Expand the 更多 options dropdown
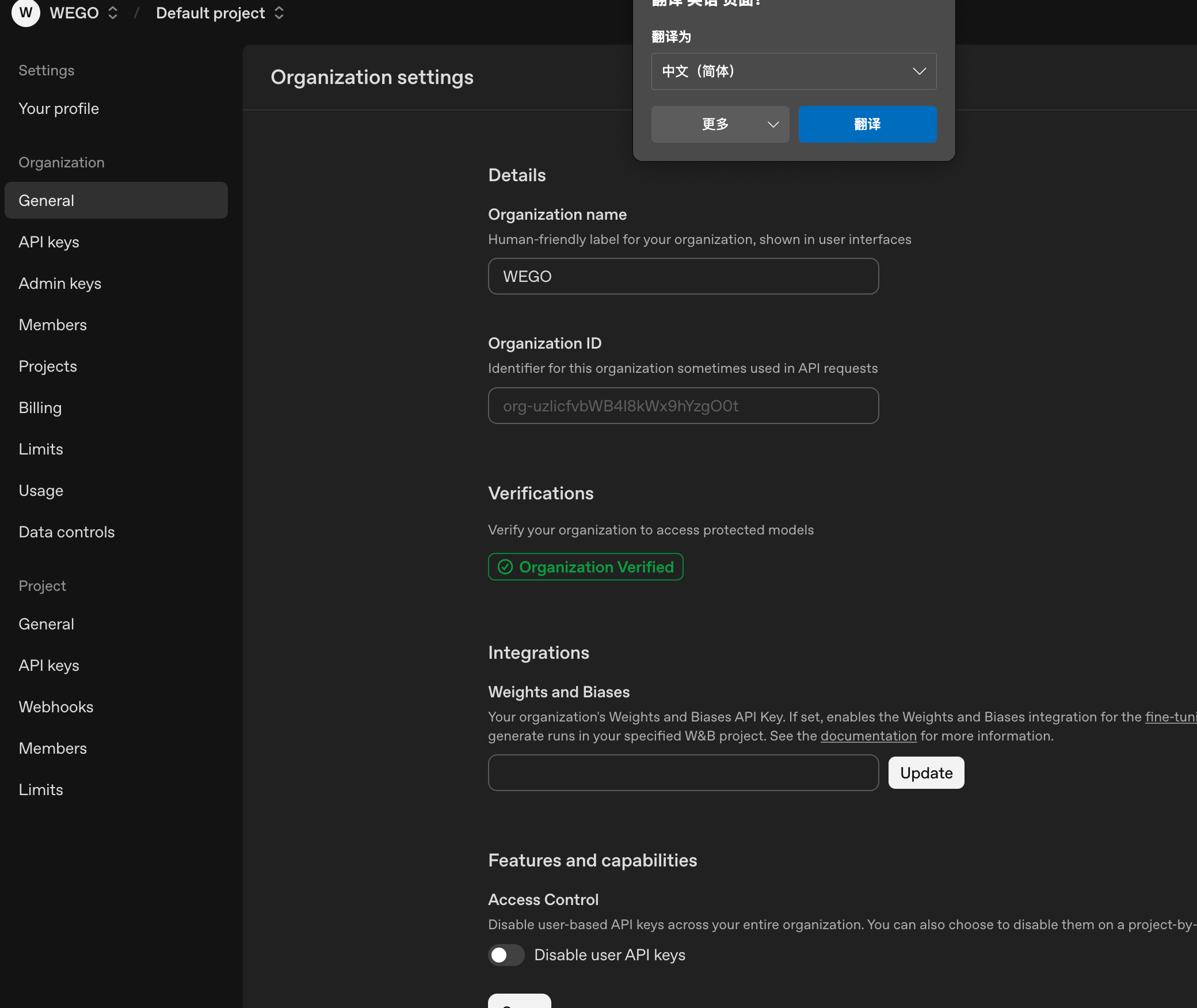This screenshot has width=1197, height=1008. [720, 124]
